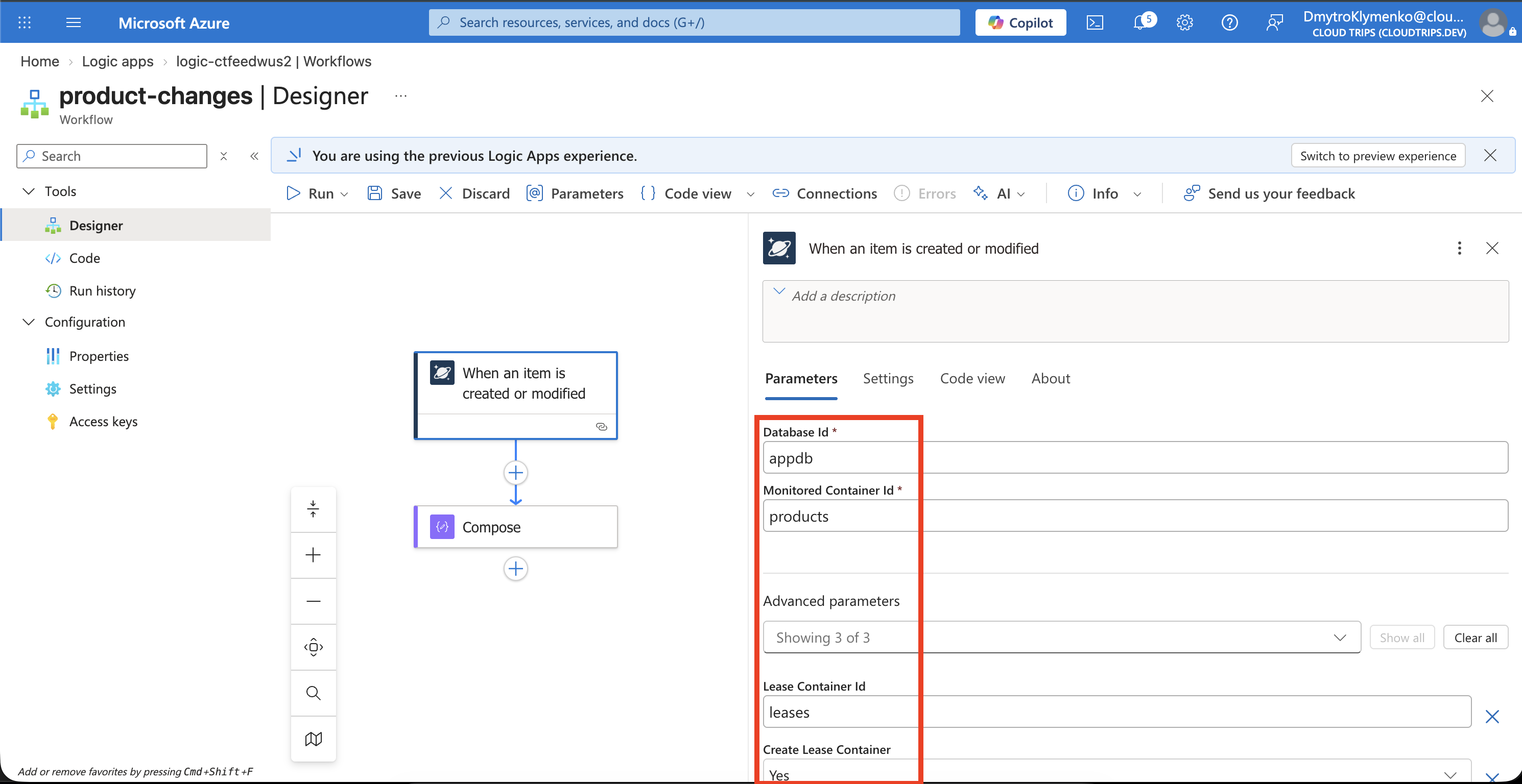The height and width of the screenshot is (784, 1522).
Task: Collapse the sidebar menu
Action: (x=254, y=156)
